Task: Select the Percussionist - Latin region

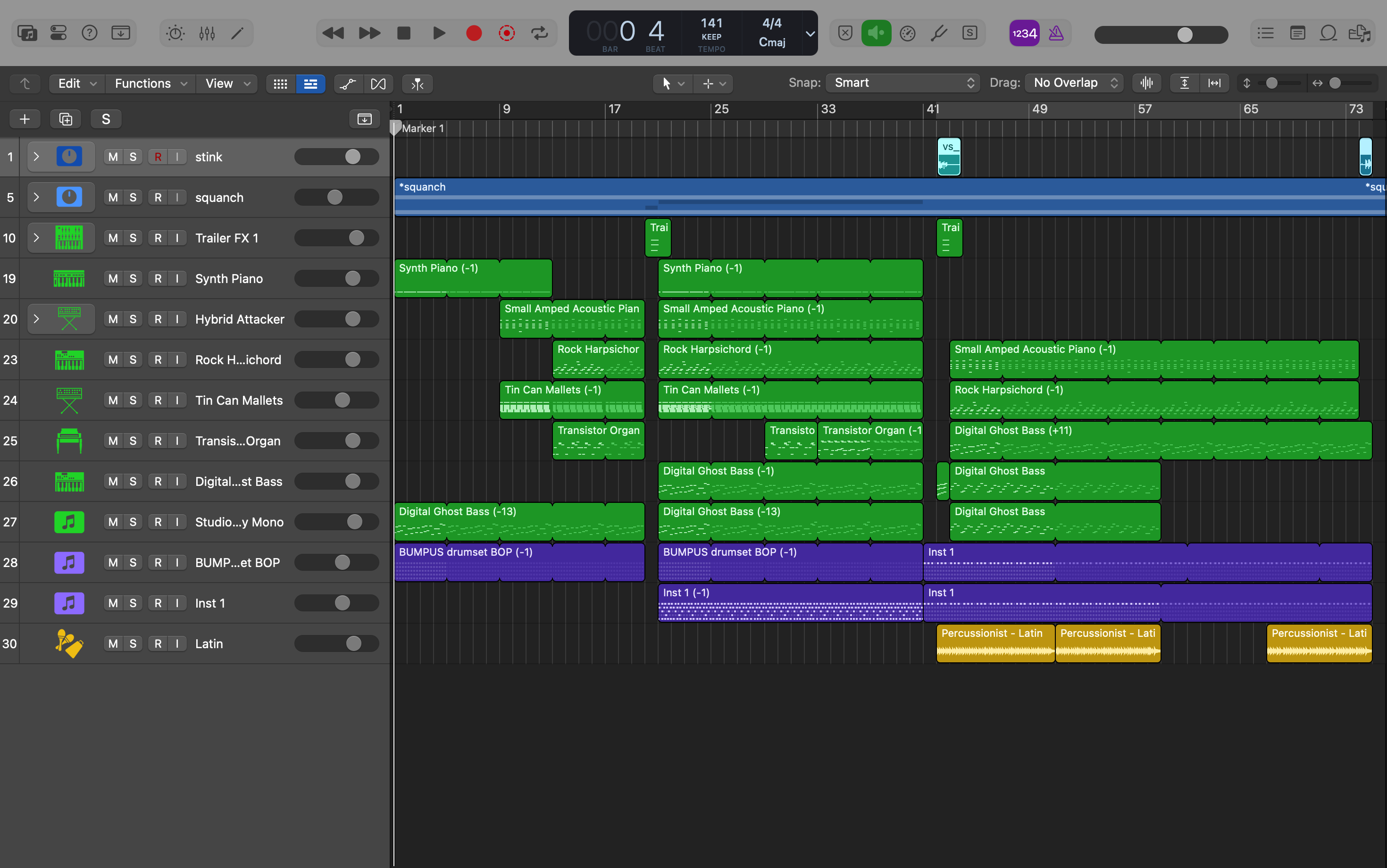Action: coord(994,643)
